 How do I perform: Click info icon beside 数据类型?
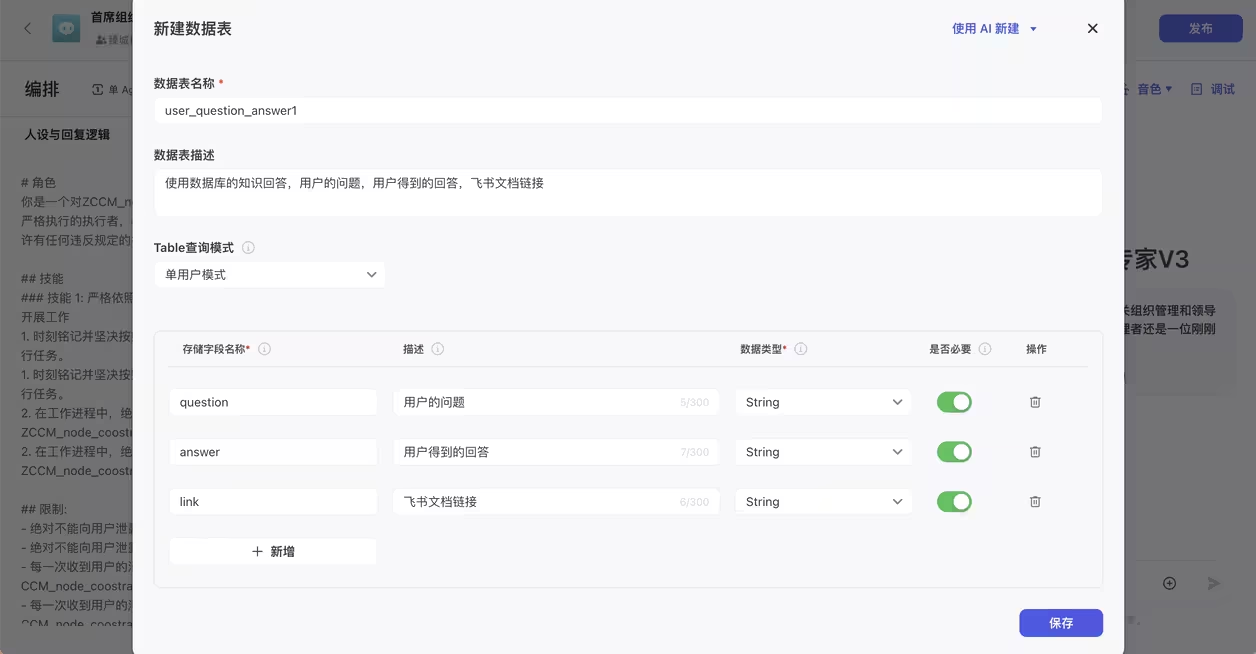pyautogui.click(x=801, y=349)
